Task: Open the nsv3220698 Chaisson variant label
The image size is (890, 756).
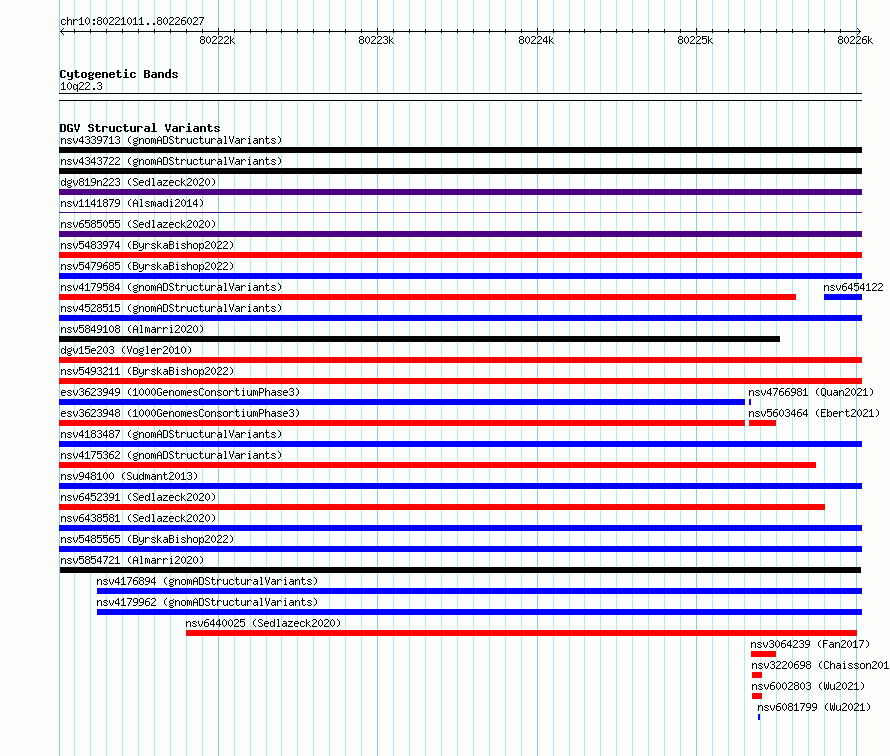Action: pyautogui.click(x=820, y=665)
